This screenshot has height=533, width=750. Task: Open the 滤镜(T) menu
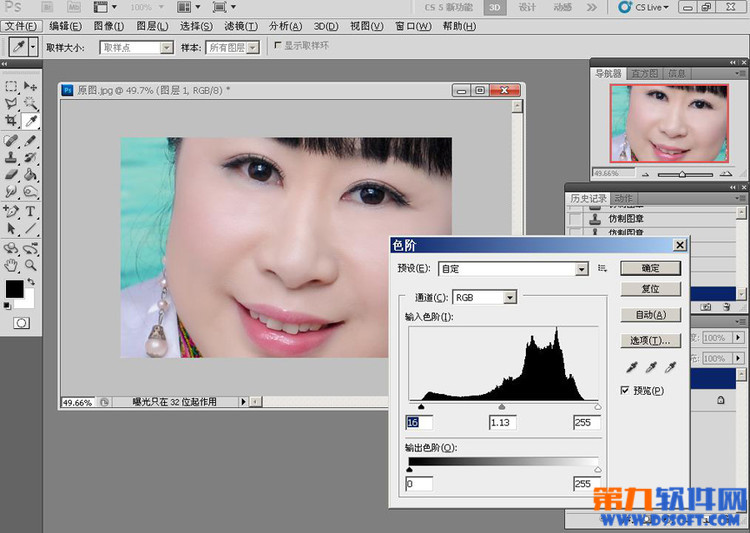241,26
